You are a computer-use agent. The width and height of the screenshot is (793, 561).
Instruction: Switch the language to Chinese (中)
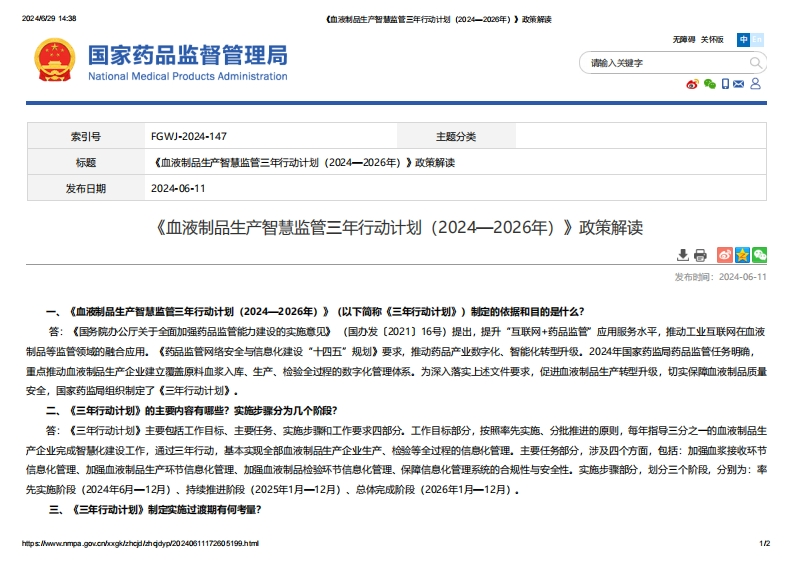tap(743, 40)
